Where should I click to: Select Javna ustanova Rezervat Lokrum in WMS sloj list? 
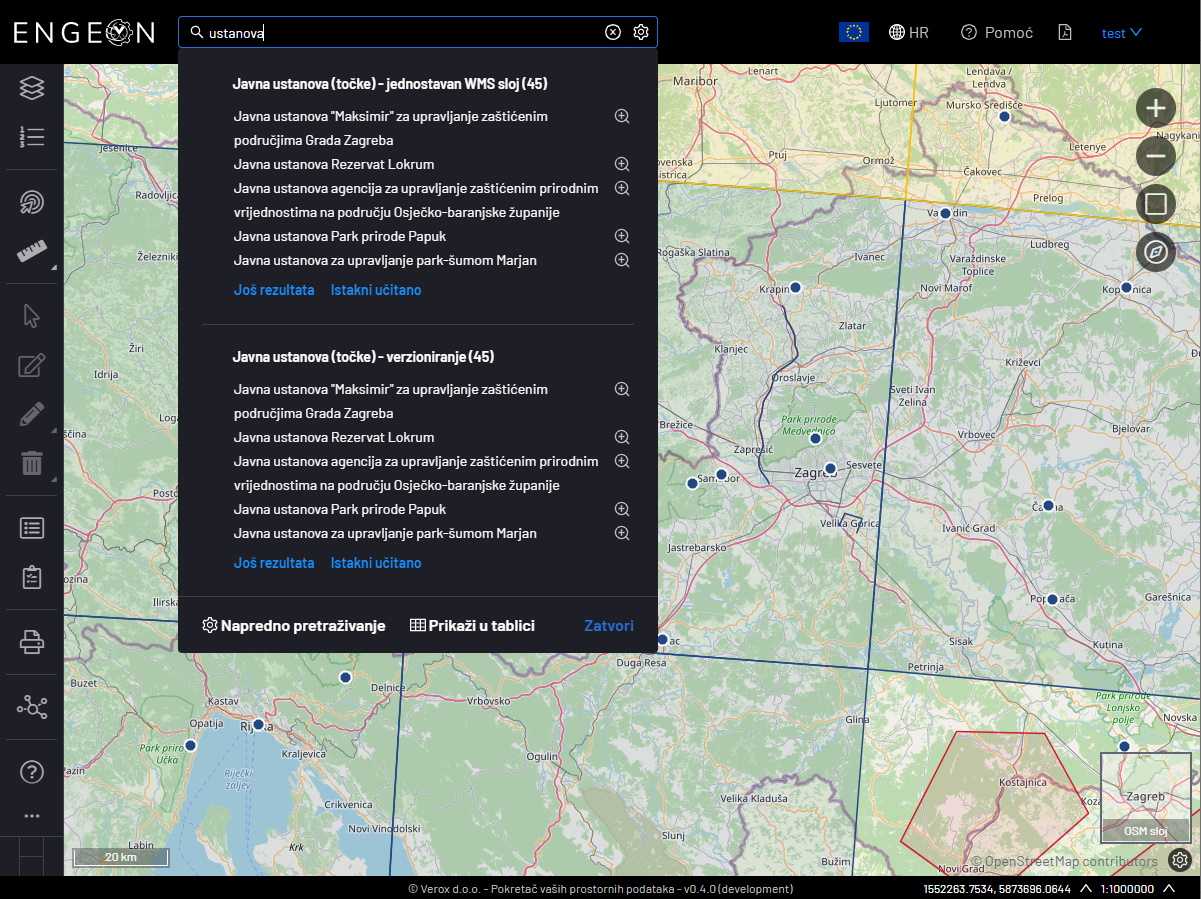coord(334,164)
